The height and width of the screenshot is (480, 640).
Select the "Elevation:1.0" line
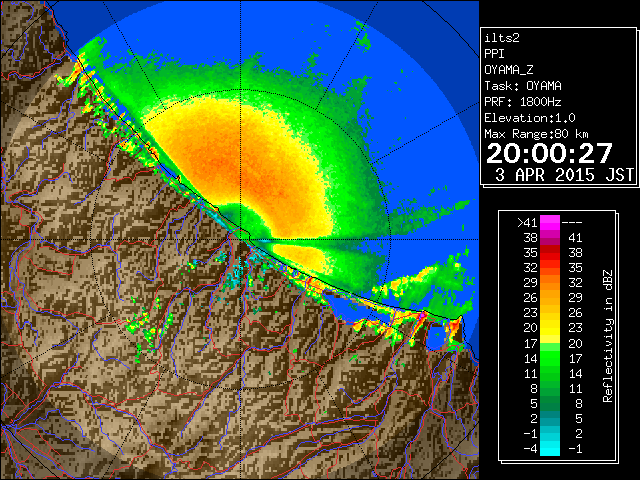(x=530, y=118)
